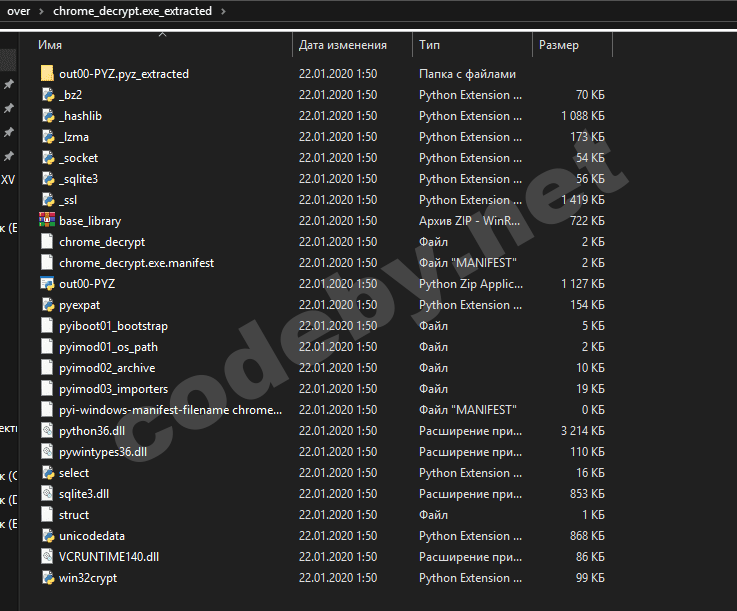
Task: Select the _ssl file icon
Action: coord(47,200)
